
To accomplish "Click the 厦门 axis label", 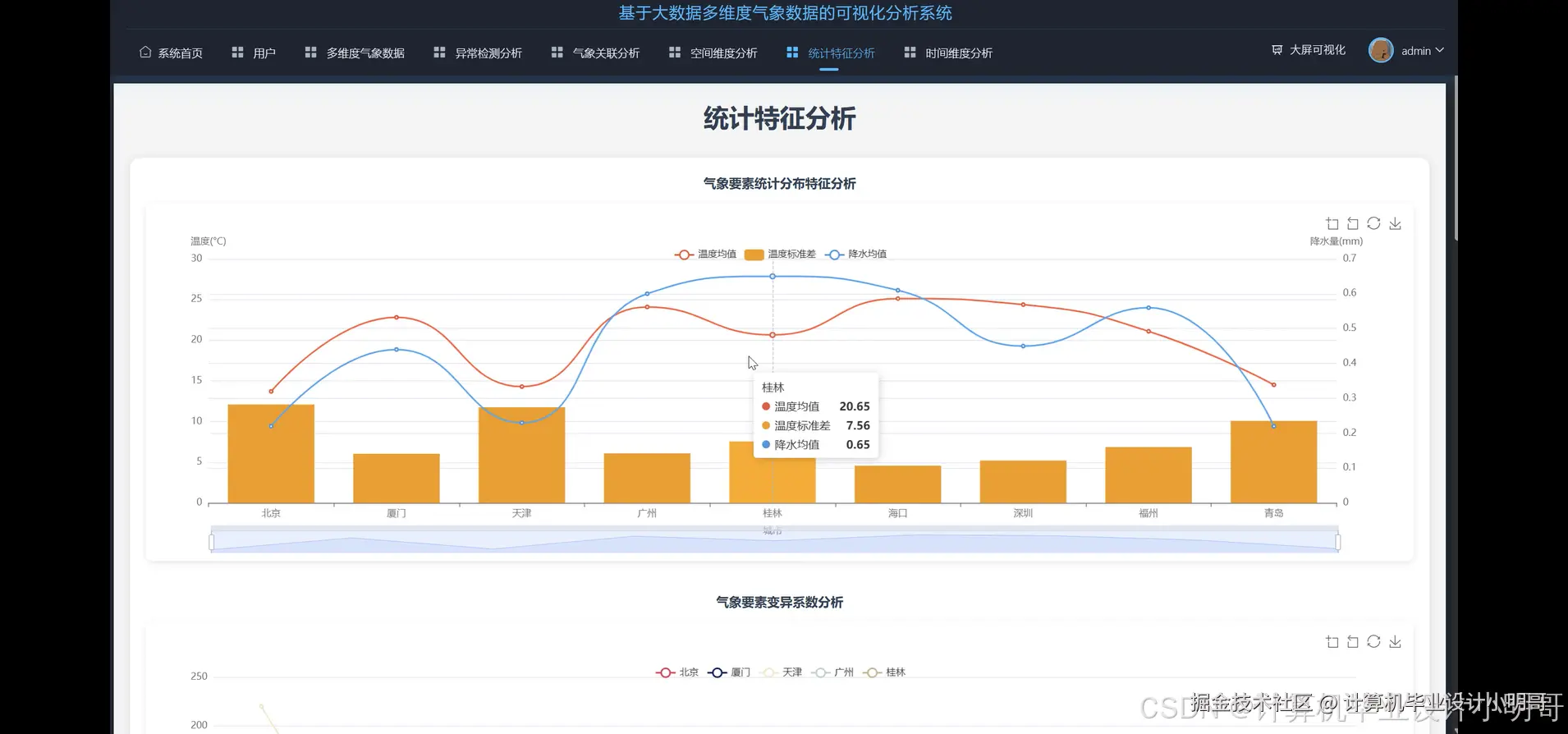I will 396,513.
